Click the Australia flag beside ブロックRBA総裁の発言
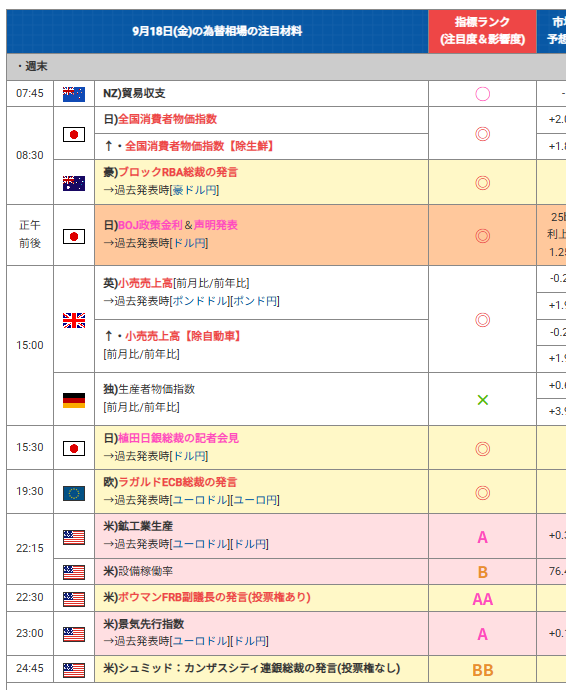This screenshot has height=690, width=566. [74, 184]
